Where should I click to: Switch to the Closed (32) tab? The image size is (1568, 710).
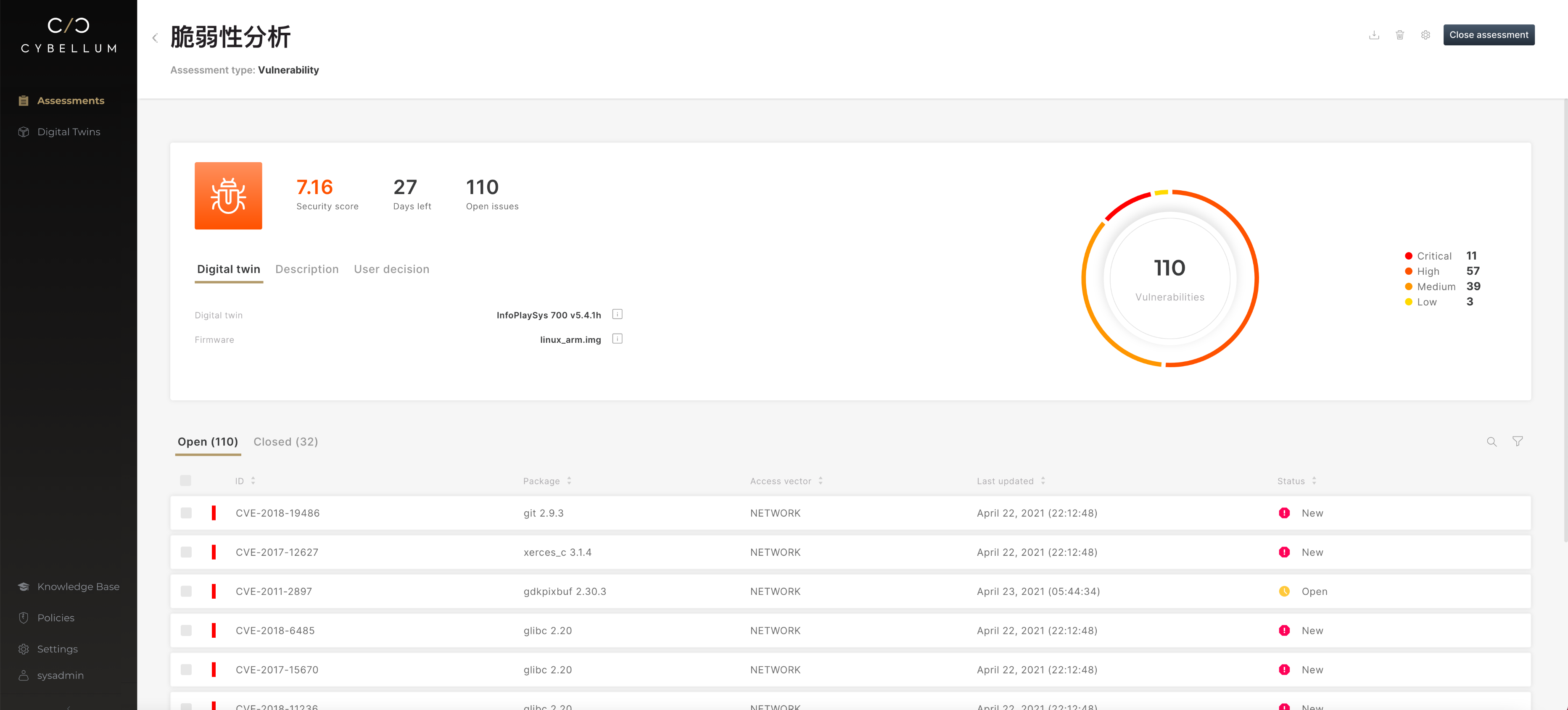point(285,442)
